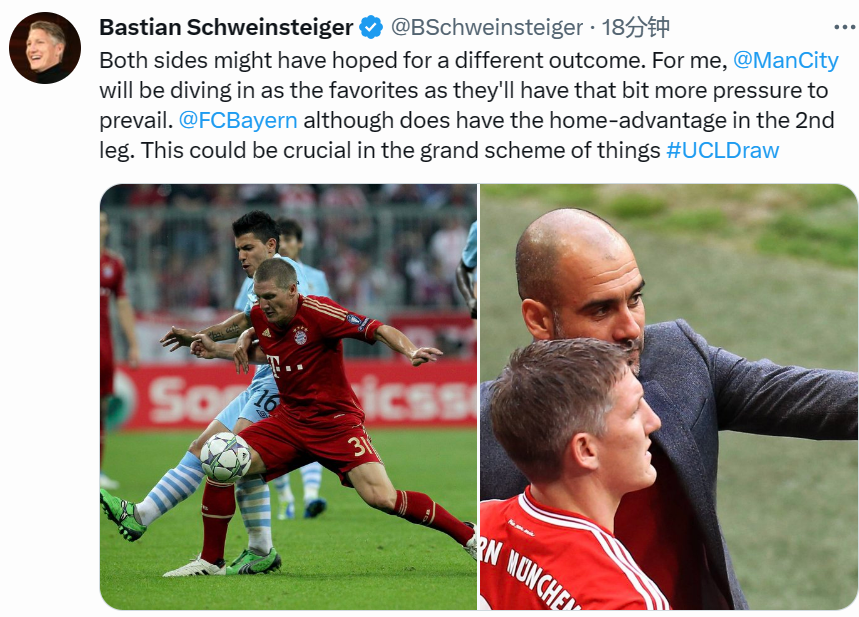Open Bastian Schweinsteiger's profile avatar
Viewport: 859px width, 617px height.
coord(45,48)
